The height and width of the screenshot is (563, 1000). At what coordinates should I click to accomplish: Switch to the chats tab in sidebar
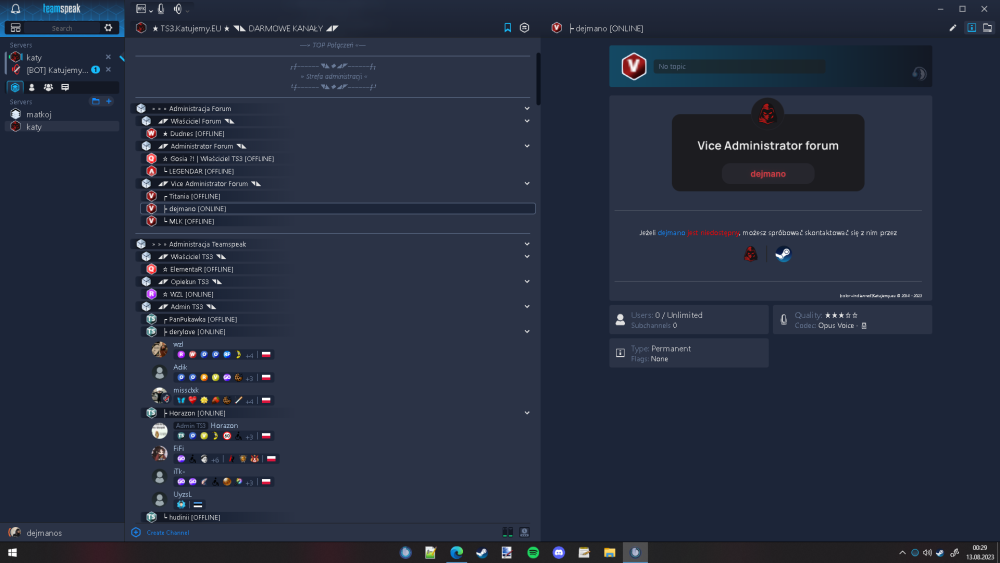[65, 87]
